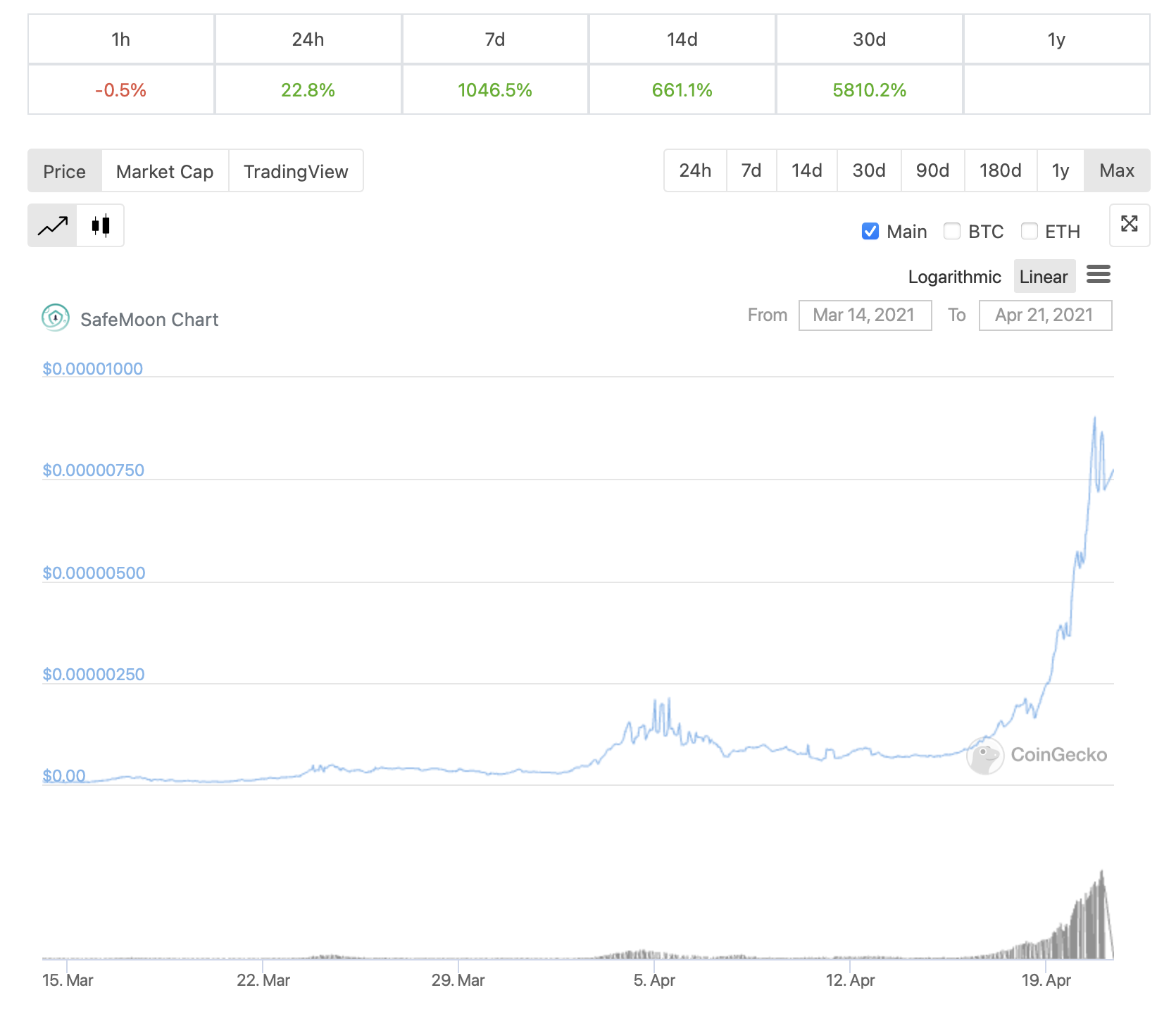The height and width of the screenshot is (1014, 1176).
Task: Open chart hamburger export menu
Action: click(x=1099, y=275)
